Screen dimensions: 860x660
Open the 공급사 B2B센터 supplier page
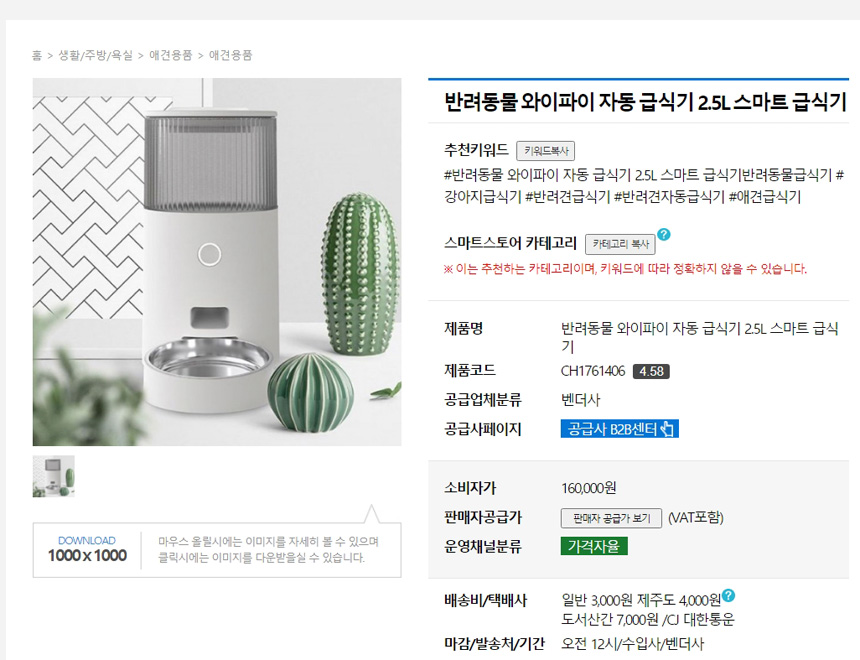coord(620,429)
